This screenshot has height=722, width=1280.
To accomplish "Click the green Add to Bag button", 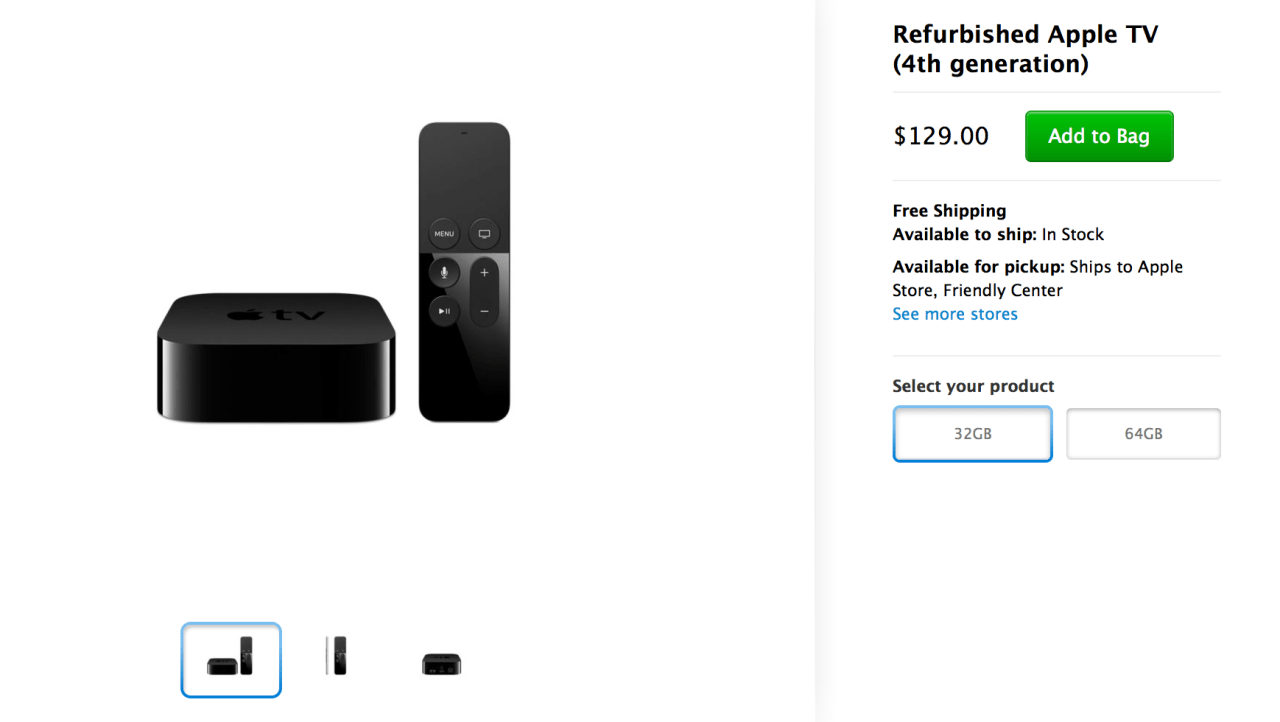I will [1099, 136].
